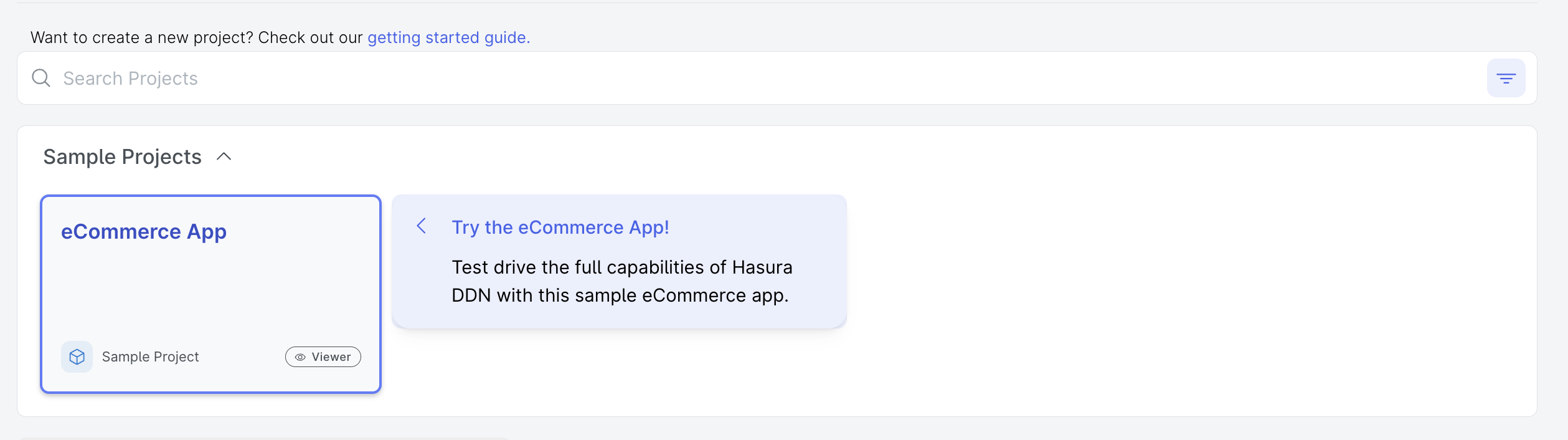This screenshot has width=1568, height=440.
Task: Dismiss the tooltip using the left chevron
Action: pyautogui.click(x=422, y=226)
